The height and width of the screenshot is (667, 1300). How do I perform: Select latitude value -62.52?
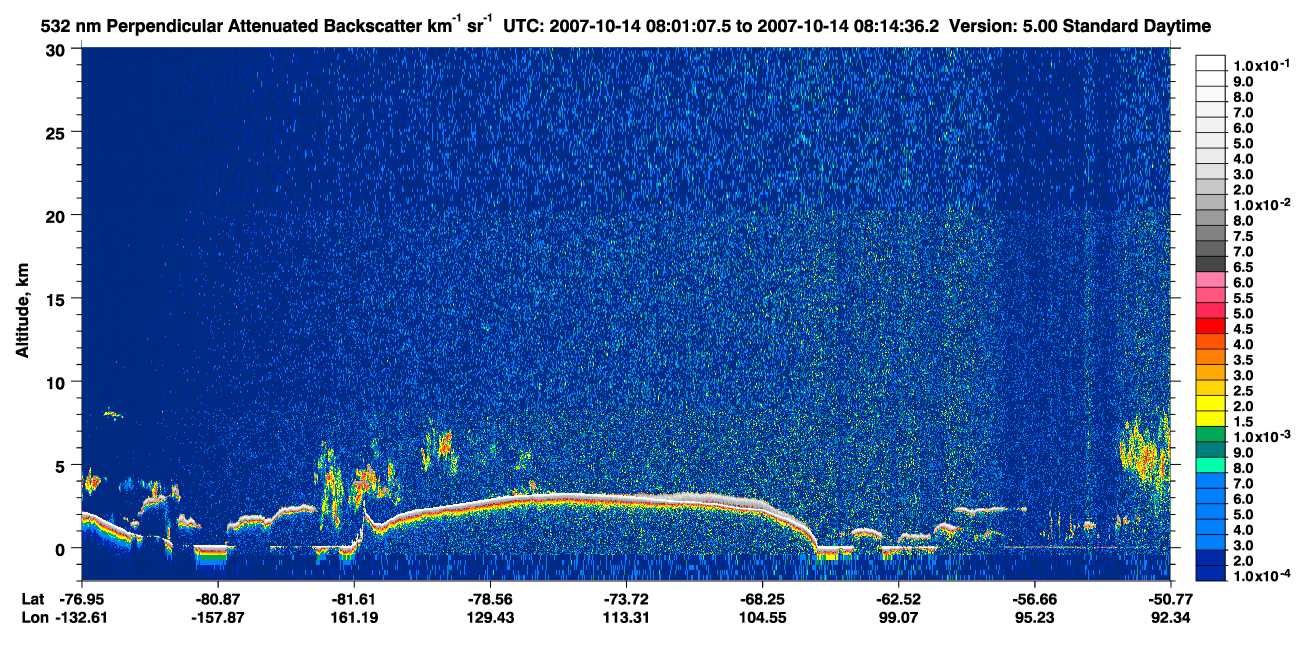pos(898,598)
